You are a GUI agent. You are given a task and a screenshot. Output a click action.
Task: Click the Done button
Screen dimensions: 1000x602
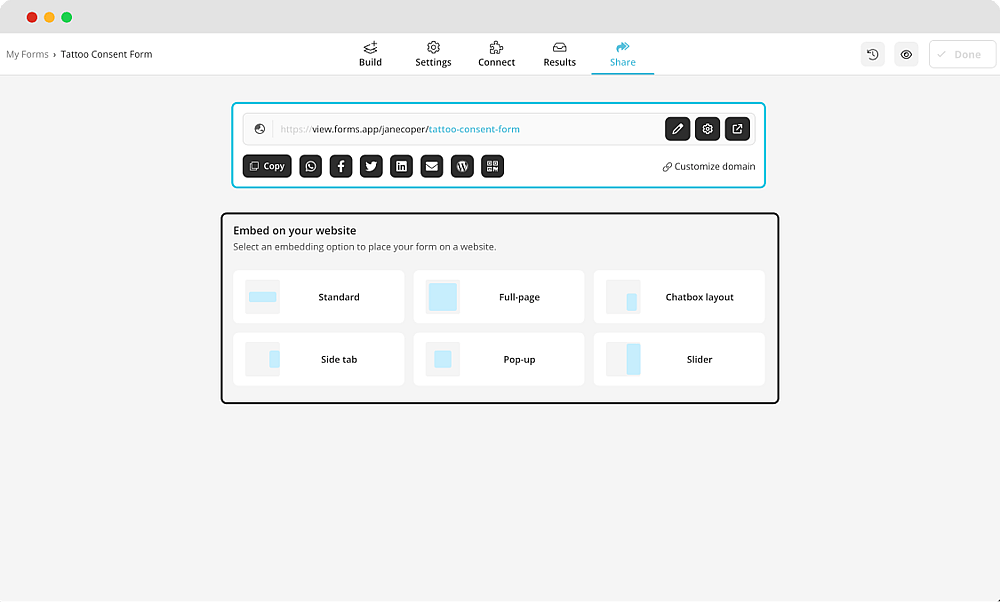[x=962, y=54]
